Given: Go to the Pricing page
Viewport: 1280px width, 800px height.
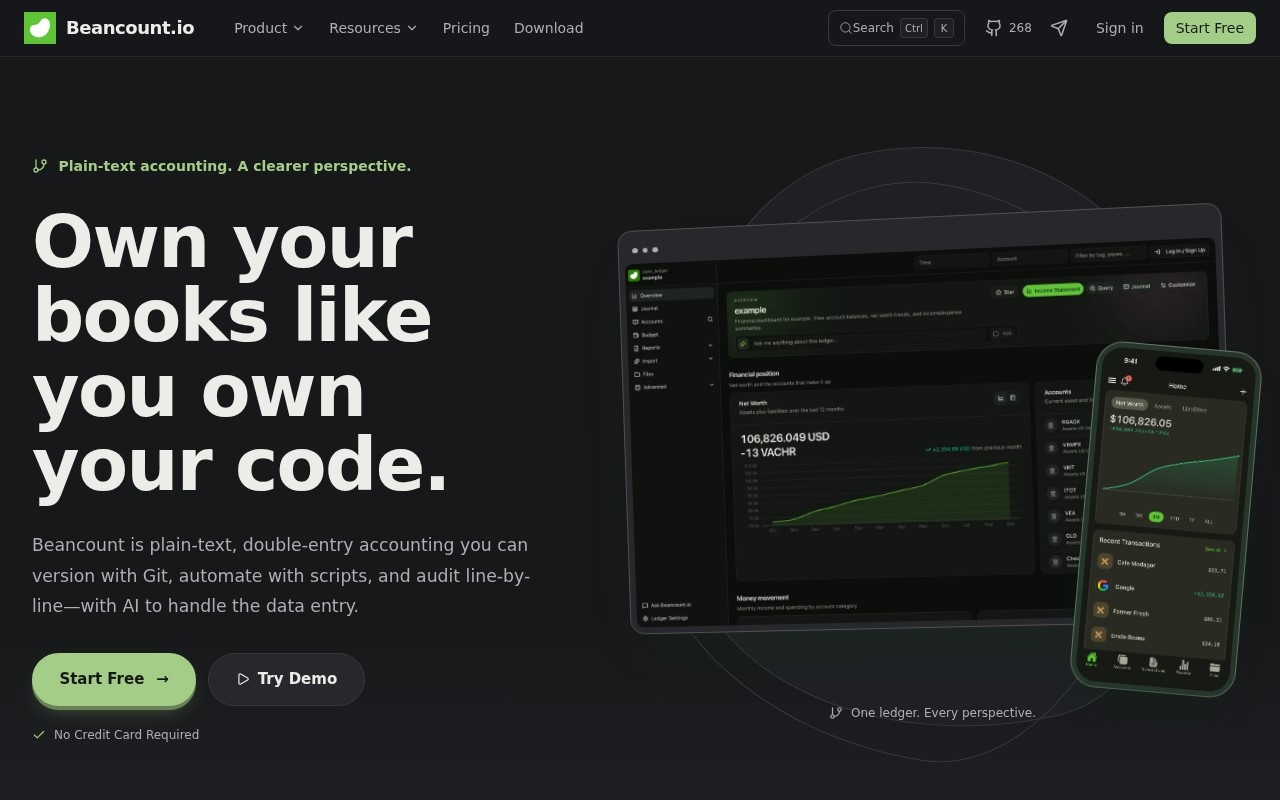Looking at the screenshot, I should tap(466, 28).
